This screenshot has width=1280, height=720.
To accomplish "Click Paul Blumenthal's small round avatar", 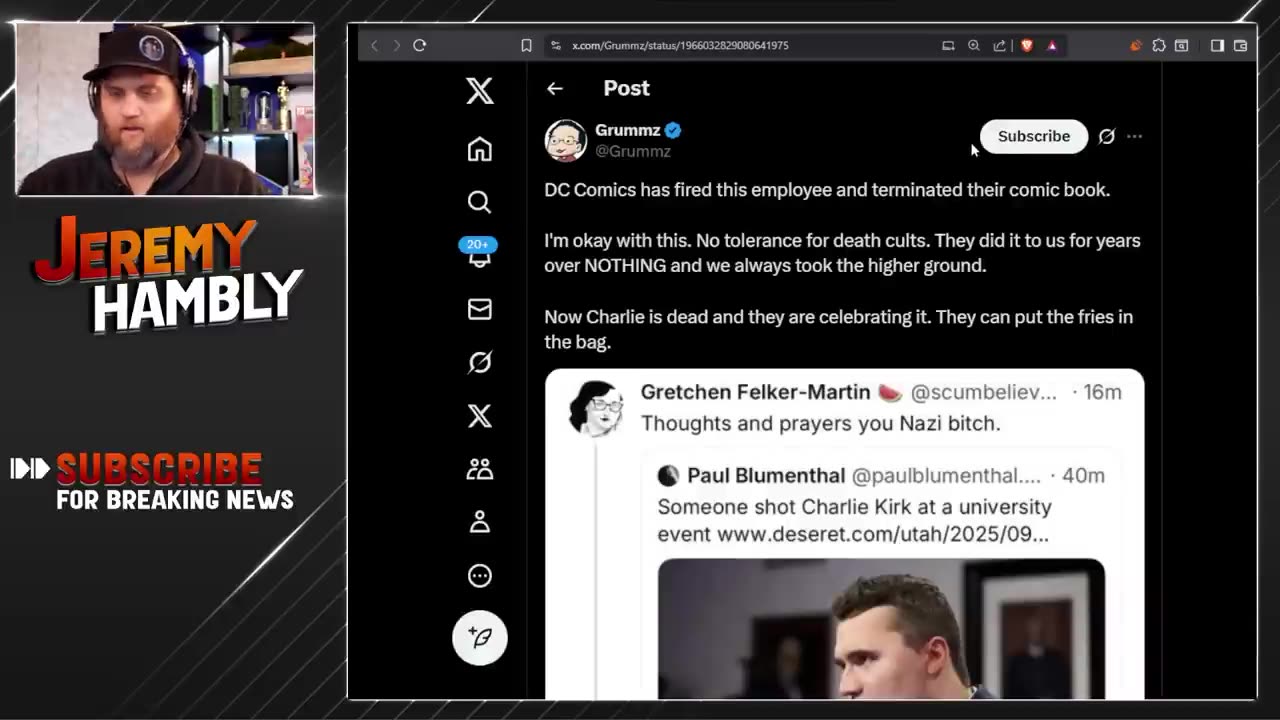I will pos(668,476).
